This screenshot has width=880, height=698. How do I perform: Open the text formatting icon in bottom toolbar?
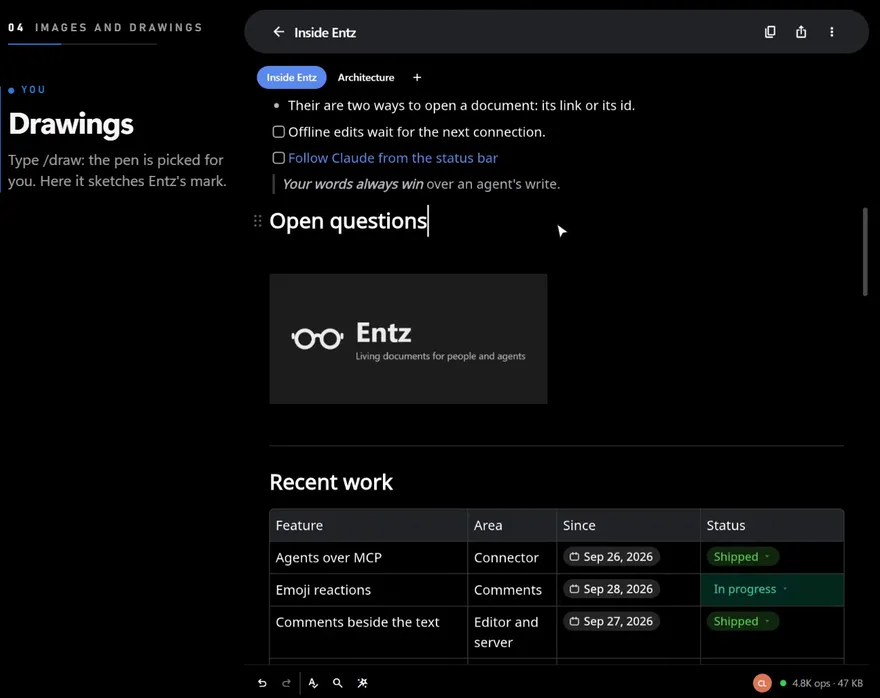point(313,683)
